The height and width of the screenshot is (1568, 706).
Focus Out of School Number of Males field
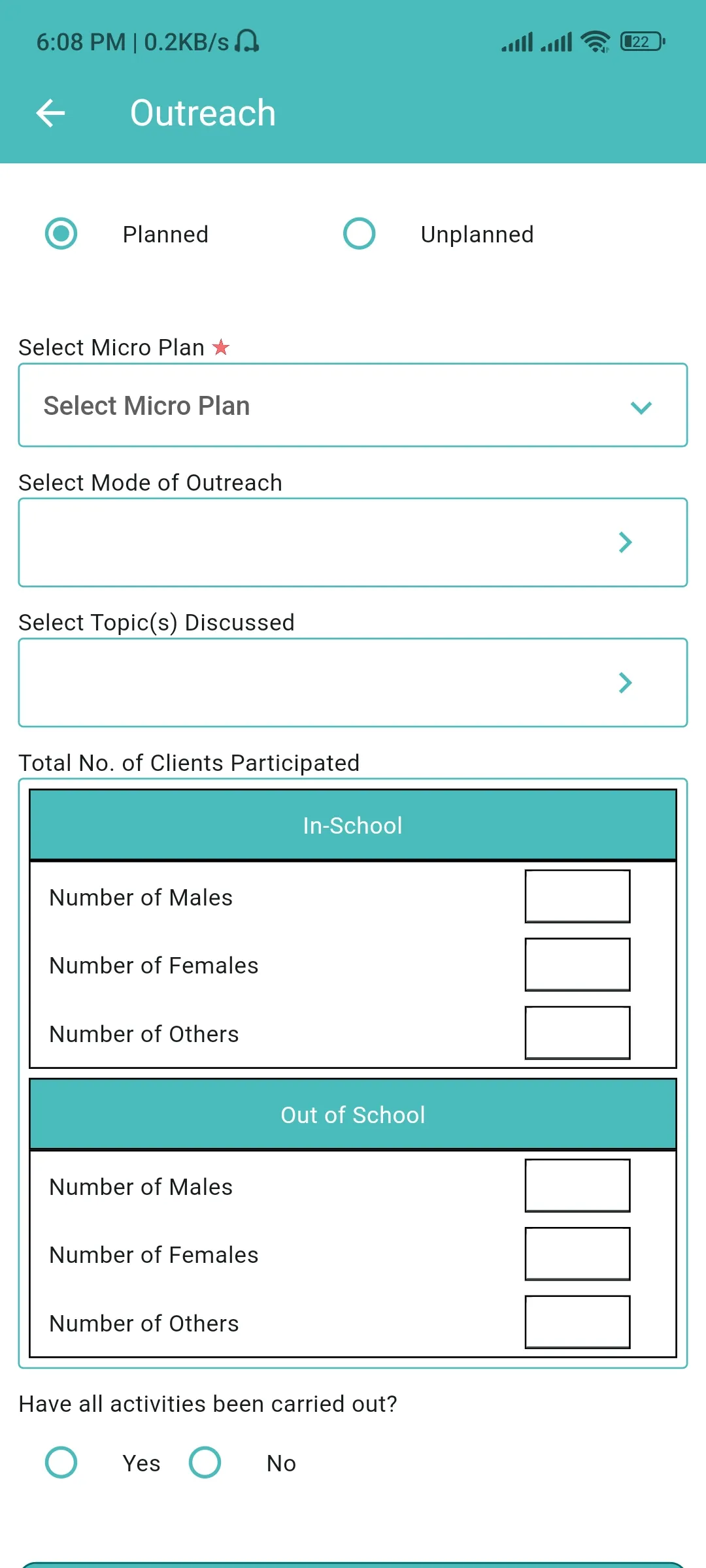(577, 1186)
